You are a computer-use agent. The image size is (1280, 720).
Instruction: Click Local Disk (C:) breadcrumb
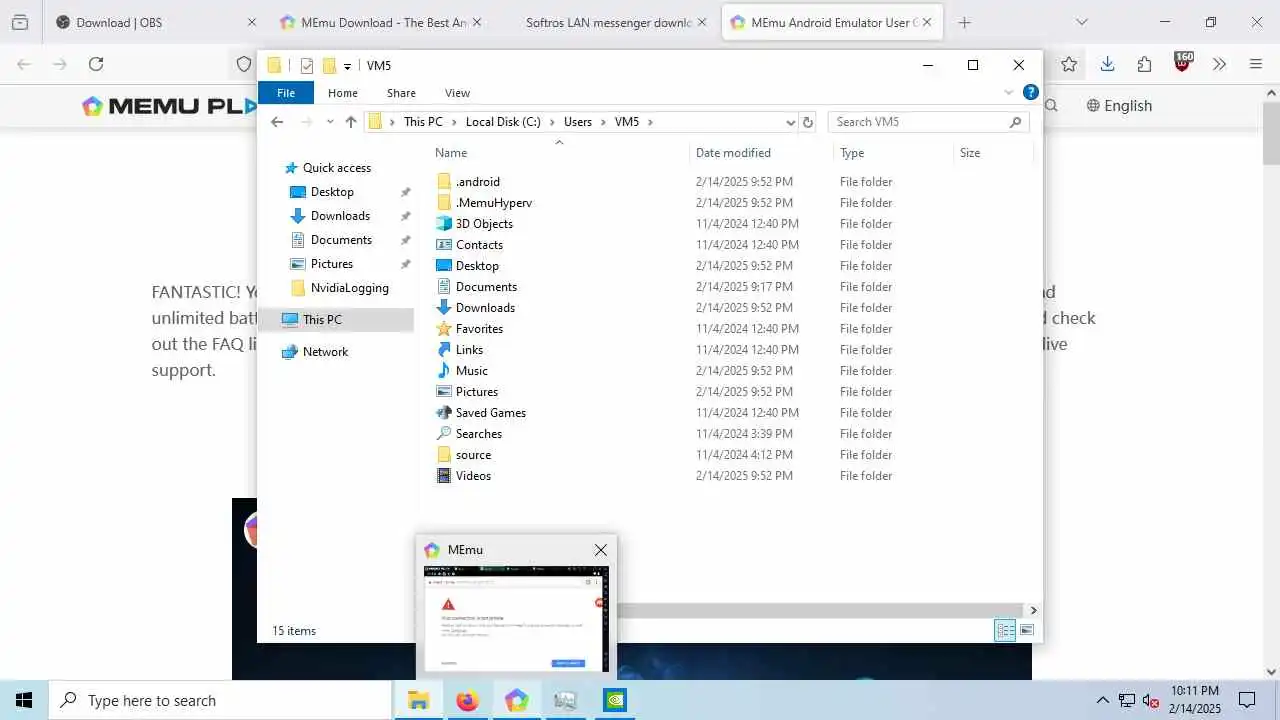[x=502, y=122]
